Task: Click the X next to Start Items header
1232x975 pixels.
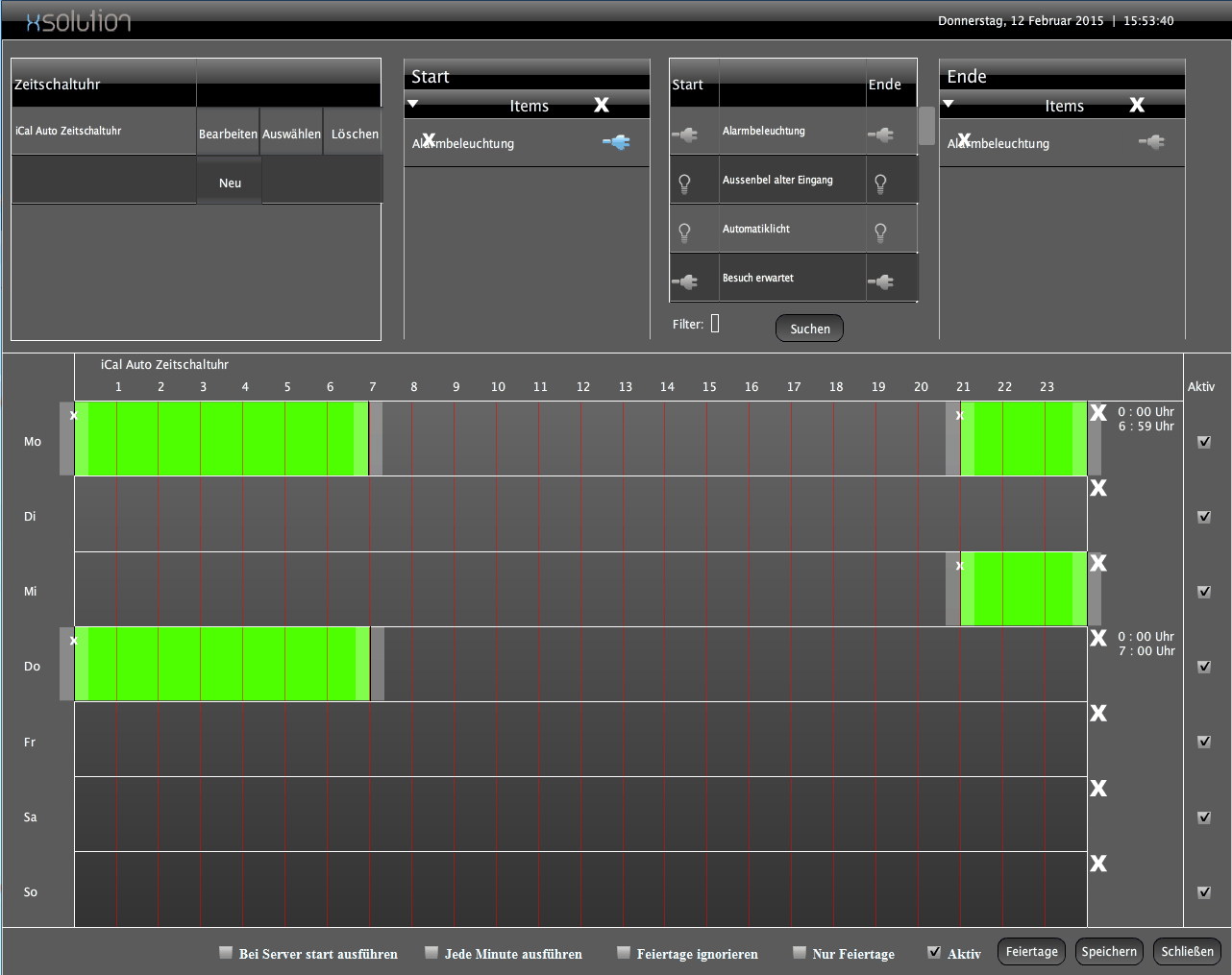Action: [602, 105]
